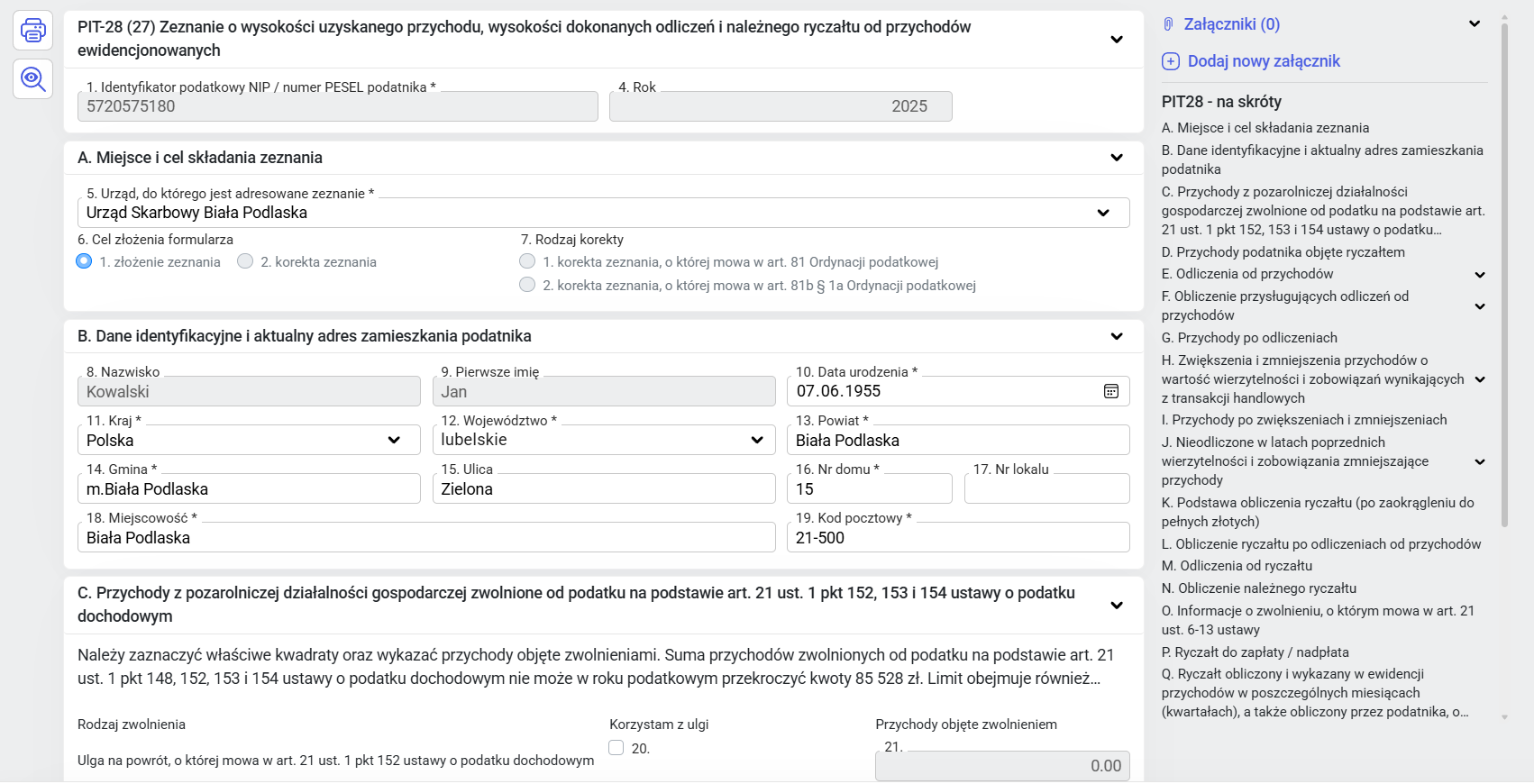Tick checkbox 20 for ulga na powrót
1534x784 pixels.
point(616,748)
